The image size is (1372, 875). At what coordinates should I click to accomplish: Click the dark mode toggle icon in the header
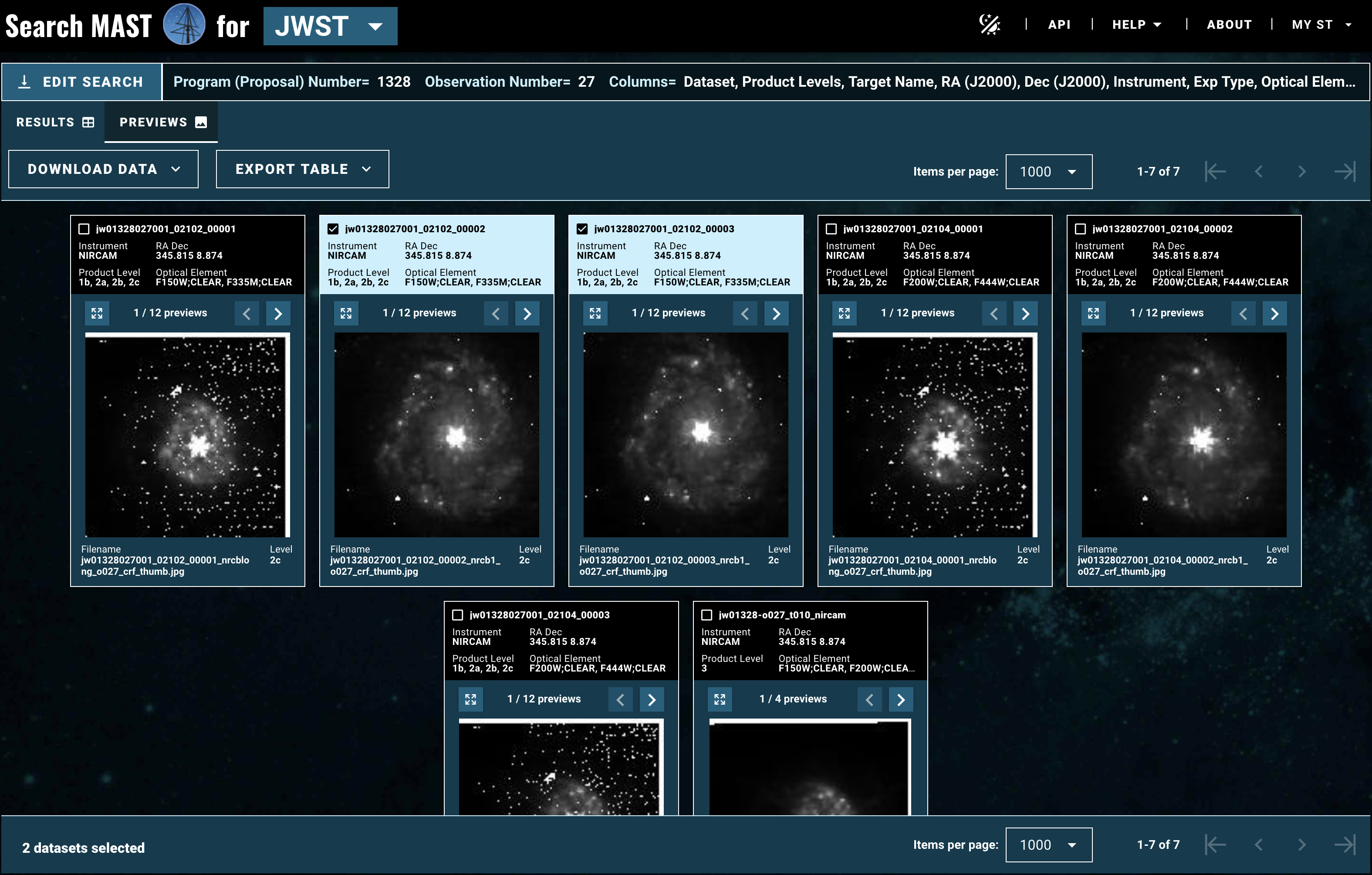tap(990, 24)
